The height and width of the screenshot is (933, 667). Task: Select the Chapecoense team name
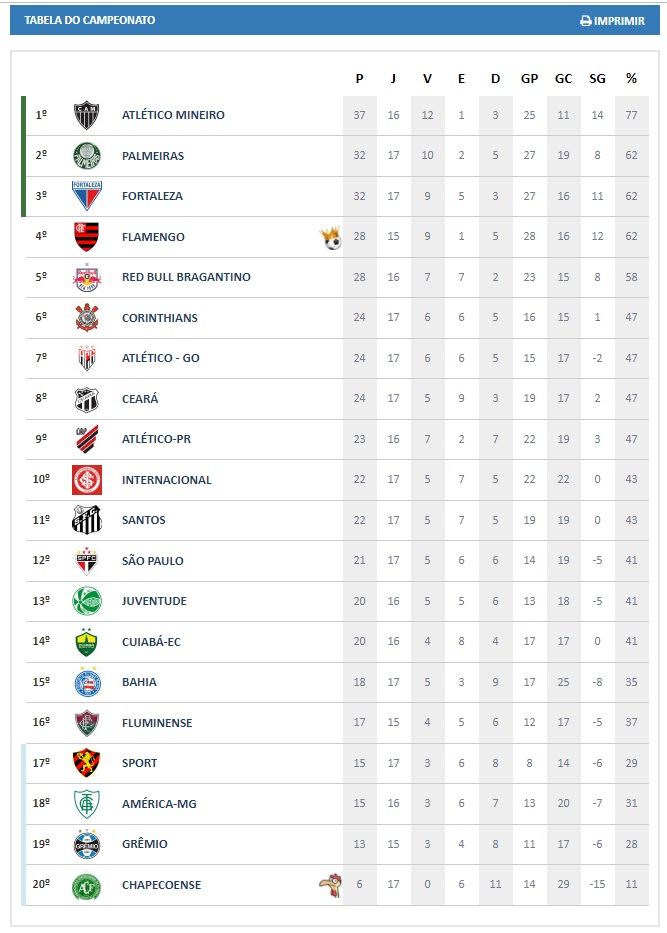tap(161, 885)
